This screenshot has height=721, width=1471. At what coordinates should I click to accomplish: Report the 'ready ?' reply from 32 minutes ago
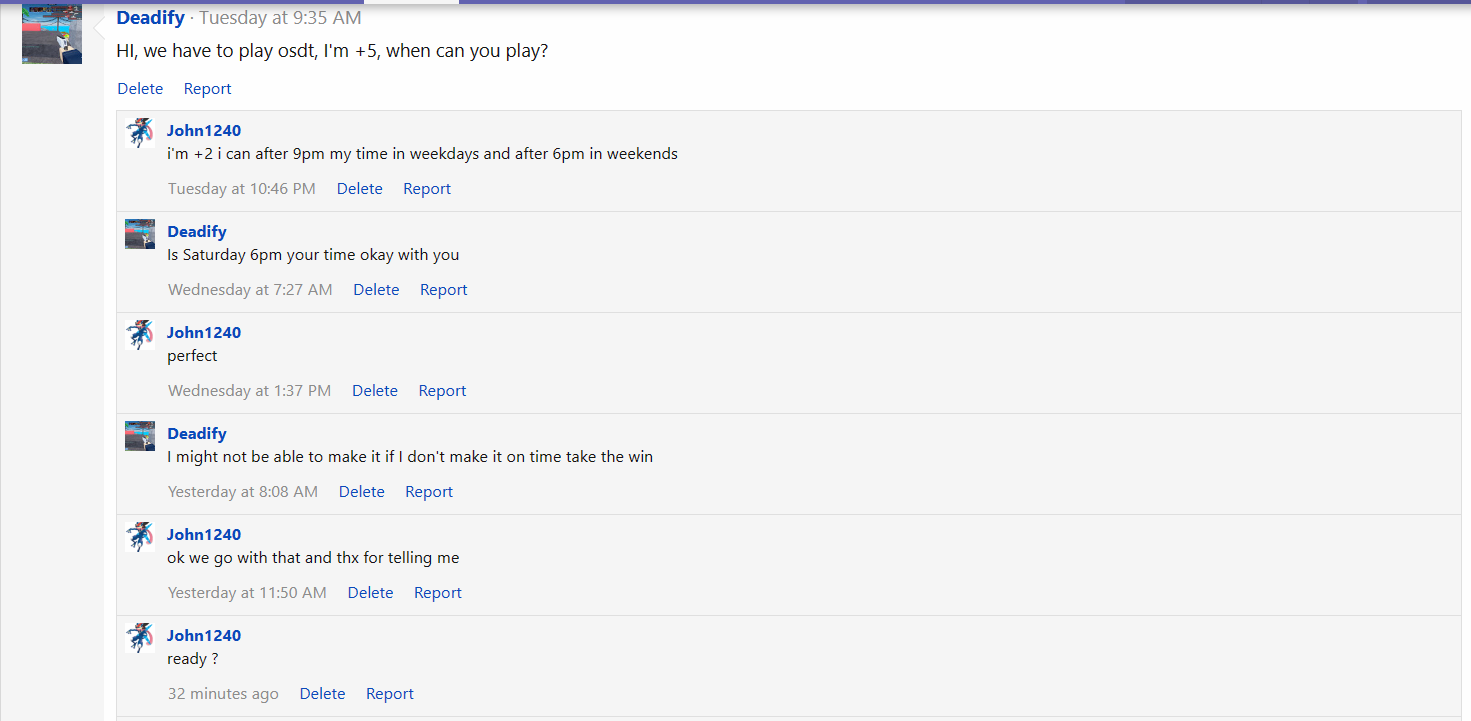390,694
